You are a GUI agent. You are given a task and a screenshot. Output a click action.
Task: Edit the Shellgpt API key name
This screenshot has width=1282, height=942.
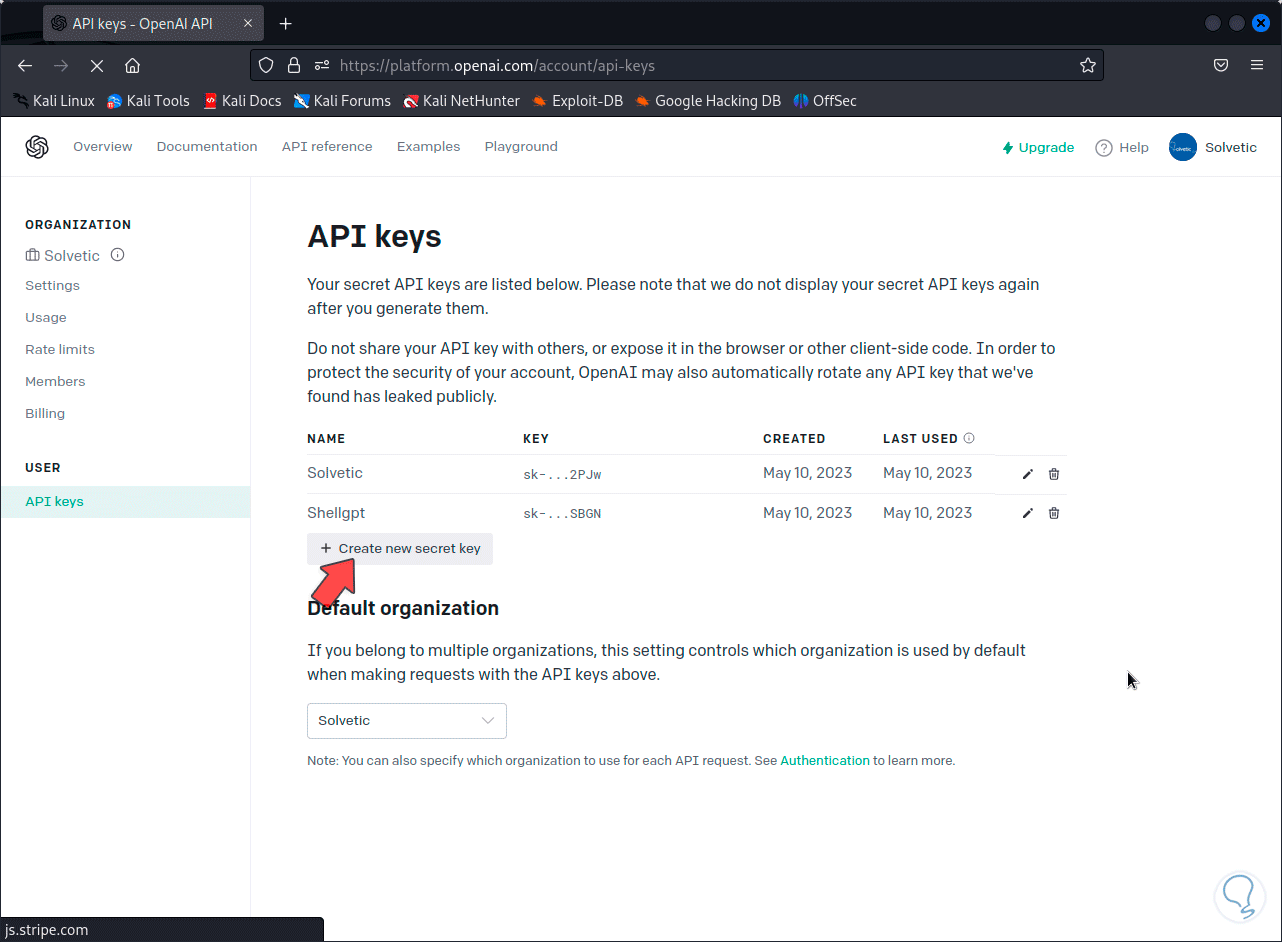click(x=1027, y=513)
